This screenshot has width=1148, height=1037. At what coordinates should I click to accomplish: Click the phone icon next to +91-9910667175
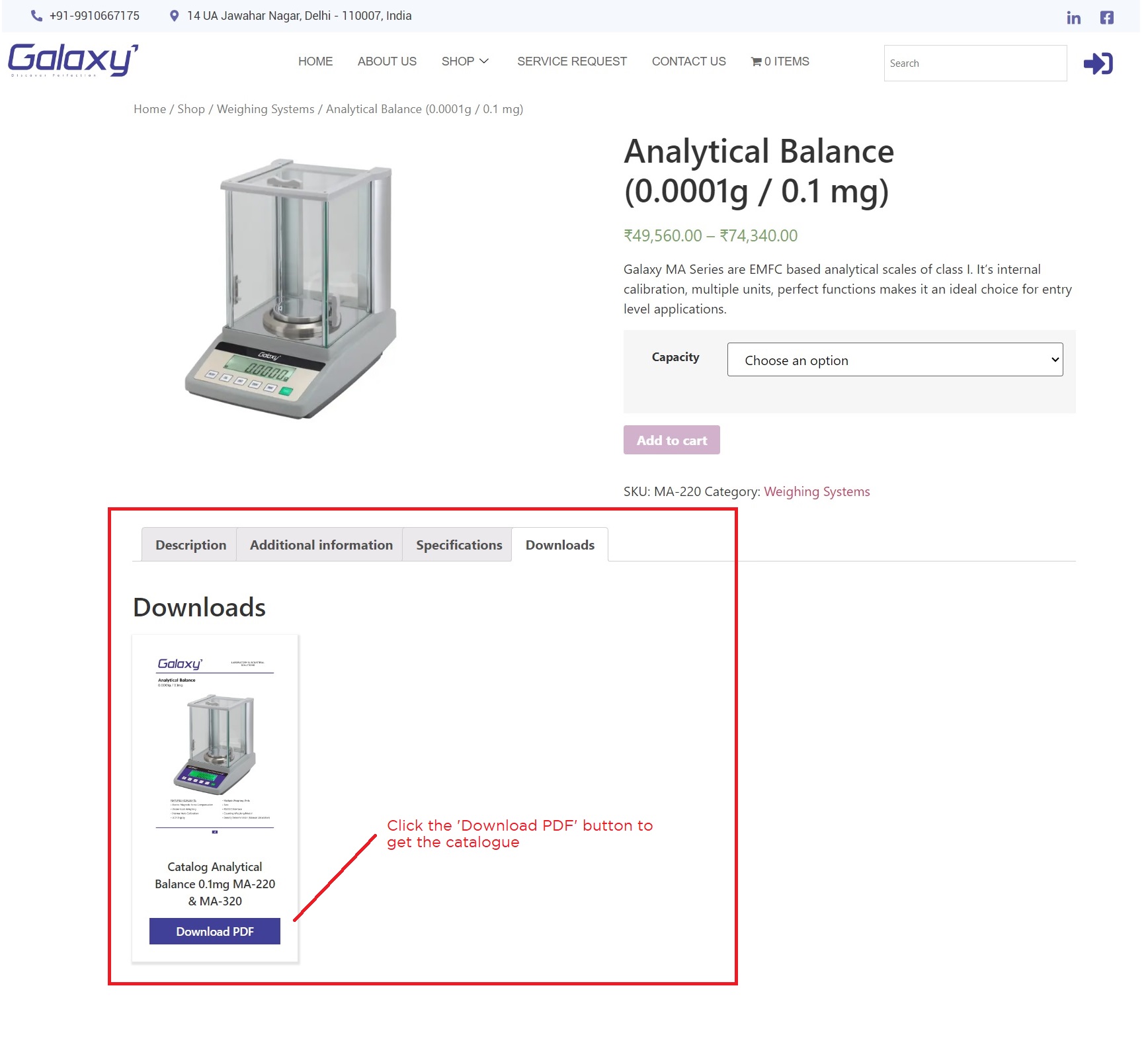click(36, 15)
